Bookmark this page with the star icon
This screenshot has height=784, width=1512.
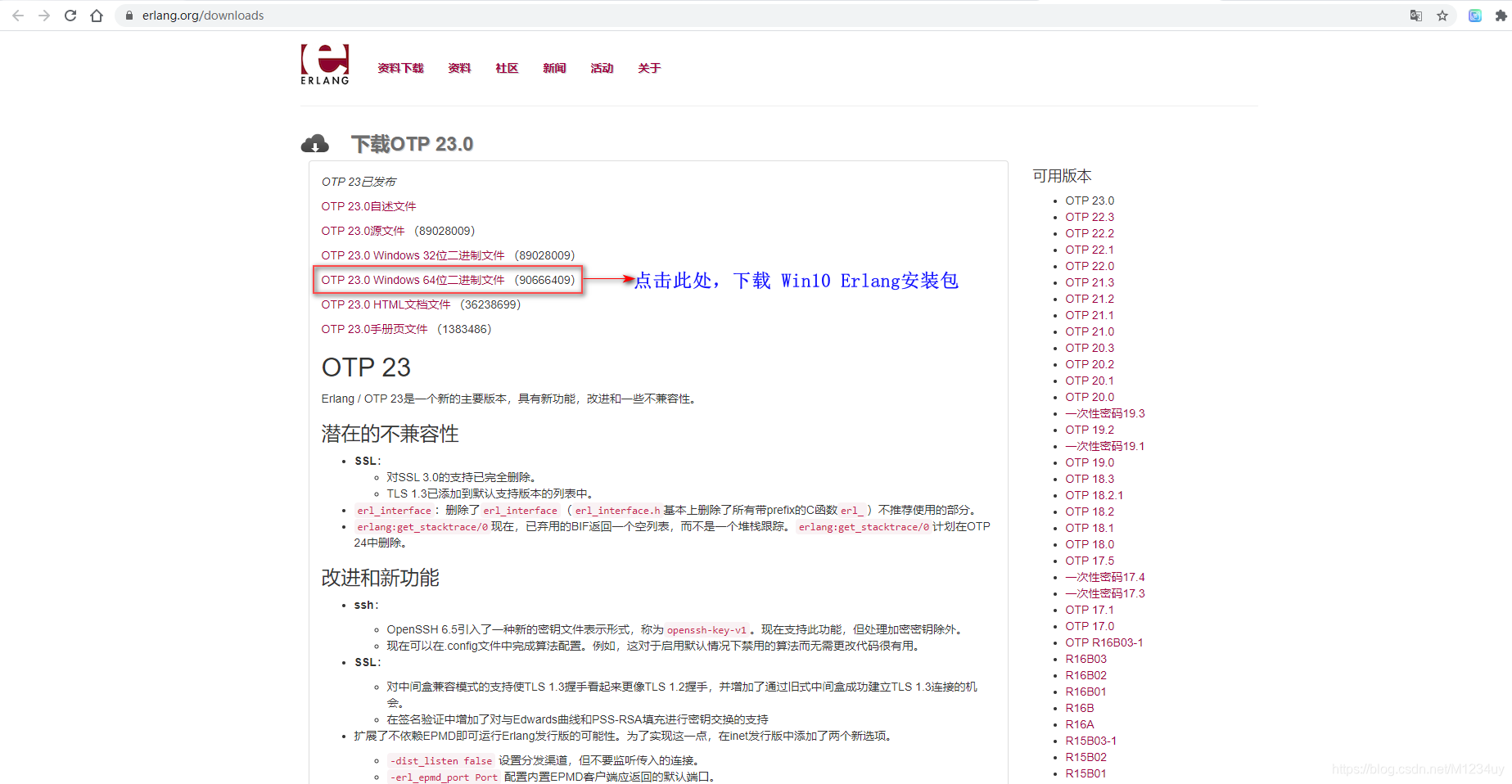pos(1442,16)
